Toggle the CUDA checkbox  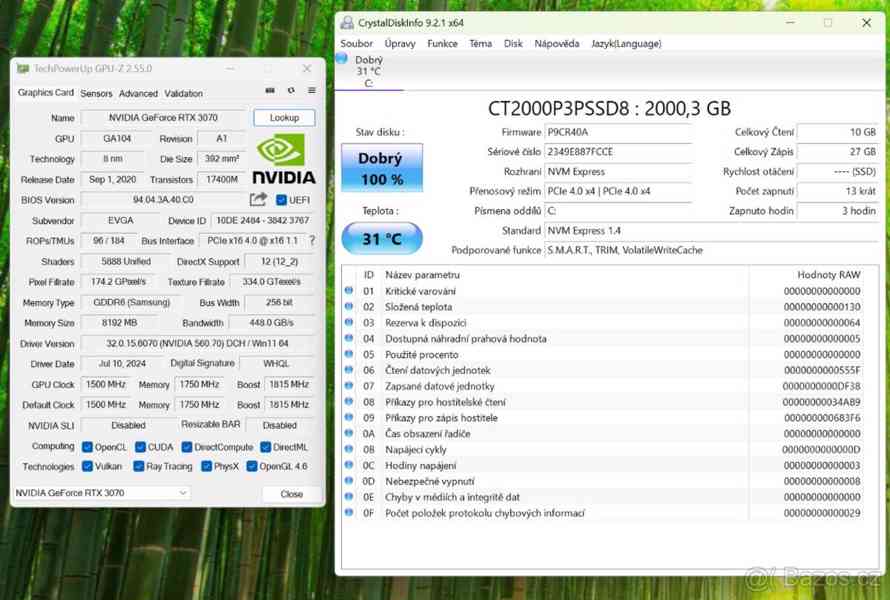pos(140,447)
